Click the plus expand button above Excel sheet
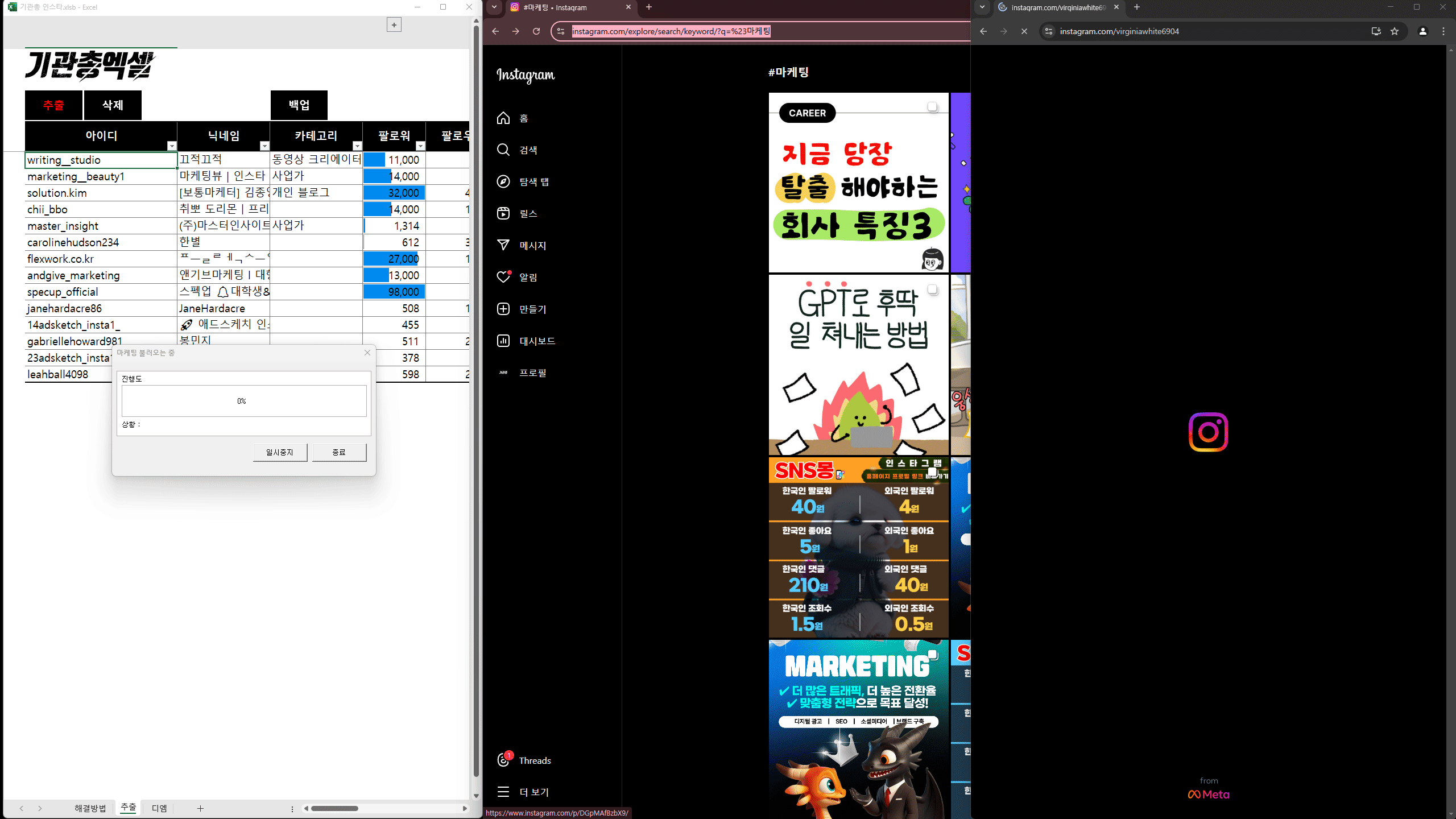Screen dimensions: 1456x819 click(x=394, y=24)
